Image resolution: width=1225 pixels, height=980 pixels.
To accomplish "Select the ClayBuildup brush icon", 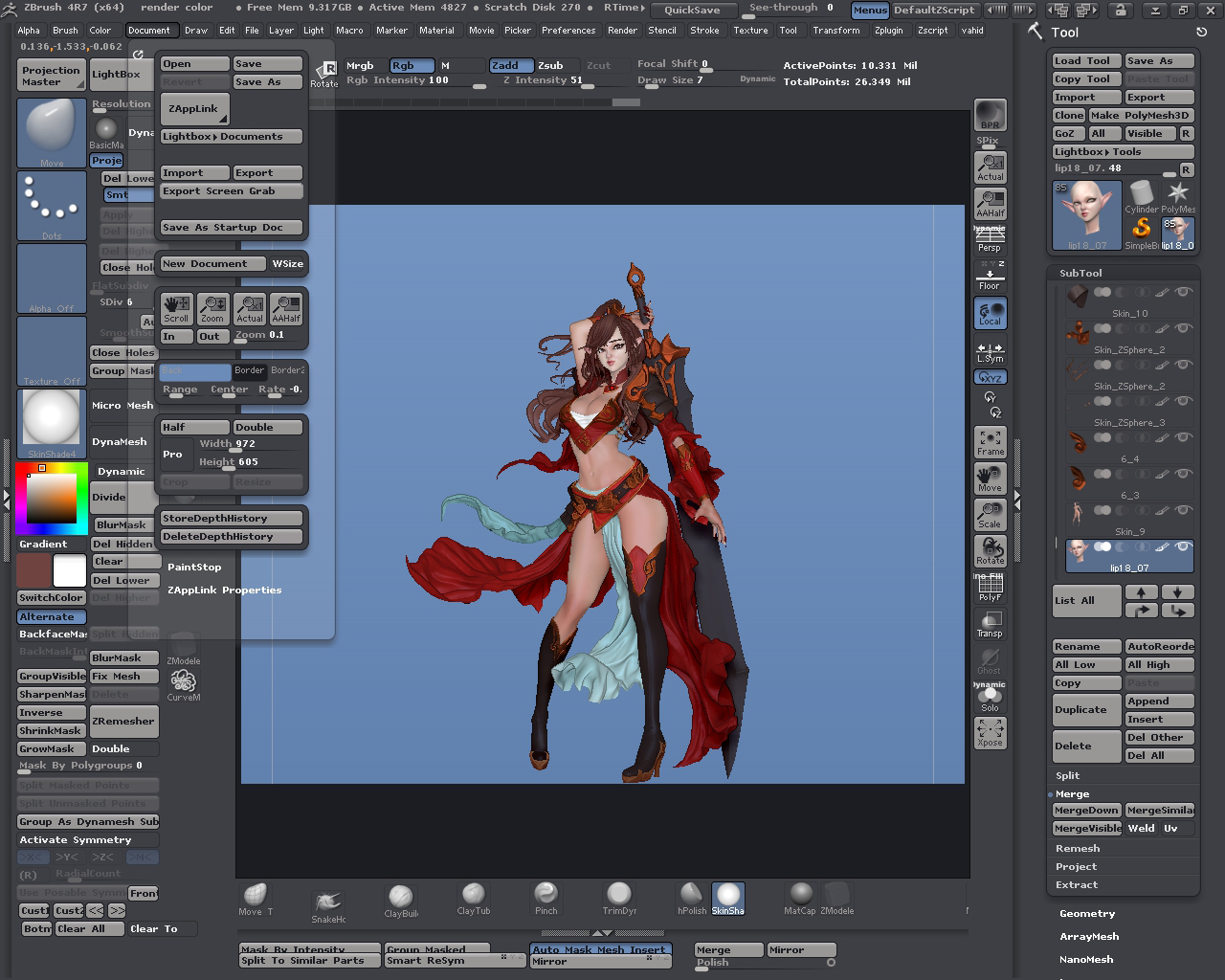I will tap(401, 900).
